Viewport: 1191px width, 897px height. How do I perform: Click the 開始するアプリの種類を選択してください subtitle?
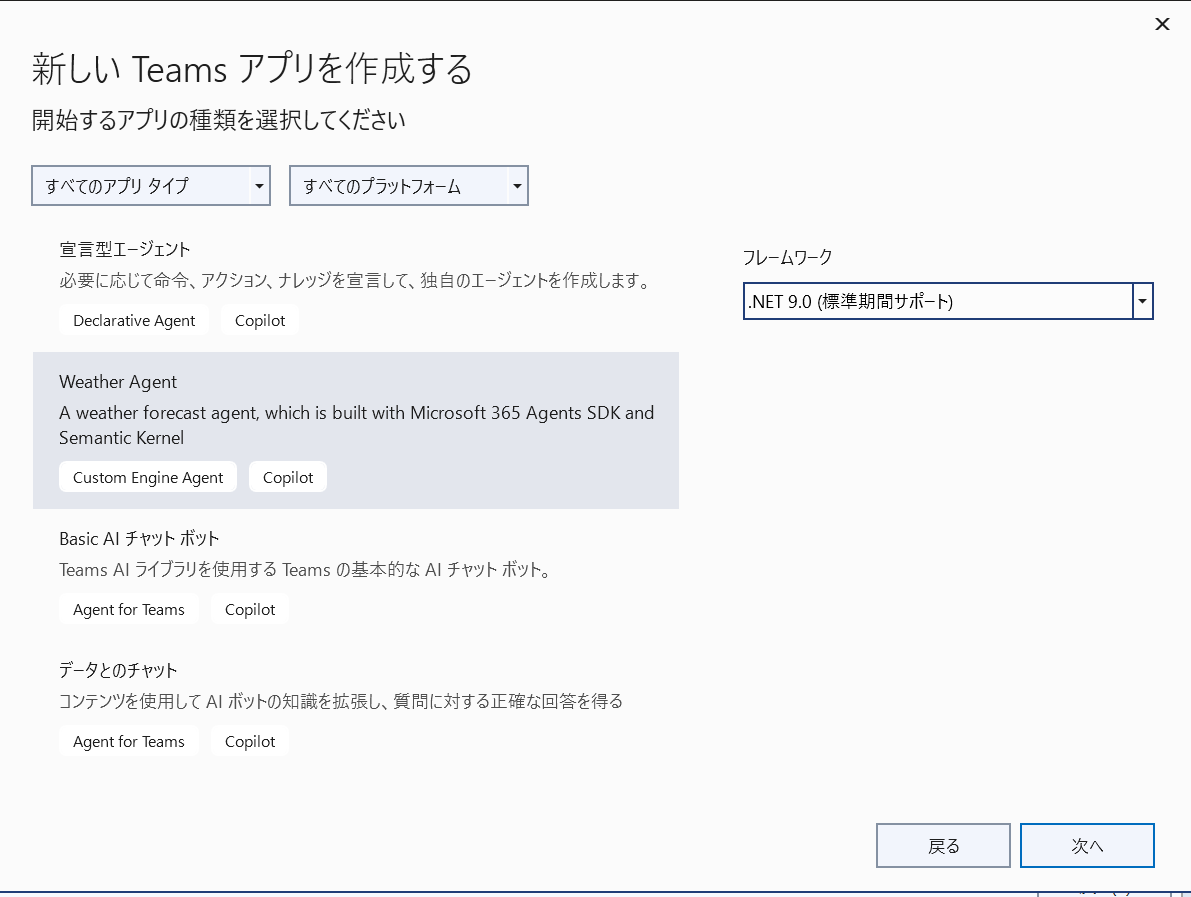[x=219, y=120]
